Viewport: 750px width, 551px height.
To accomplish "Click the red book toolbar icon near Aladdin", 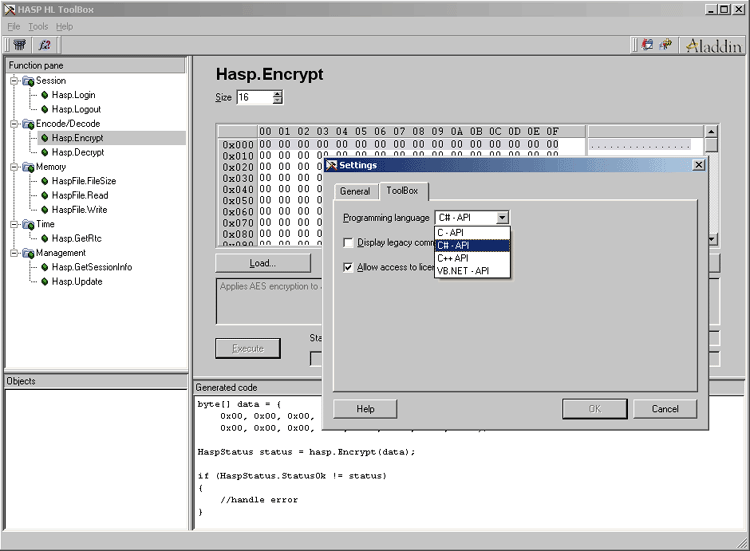I will 647,45.
